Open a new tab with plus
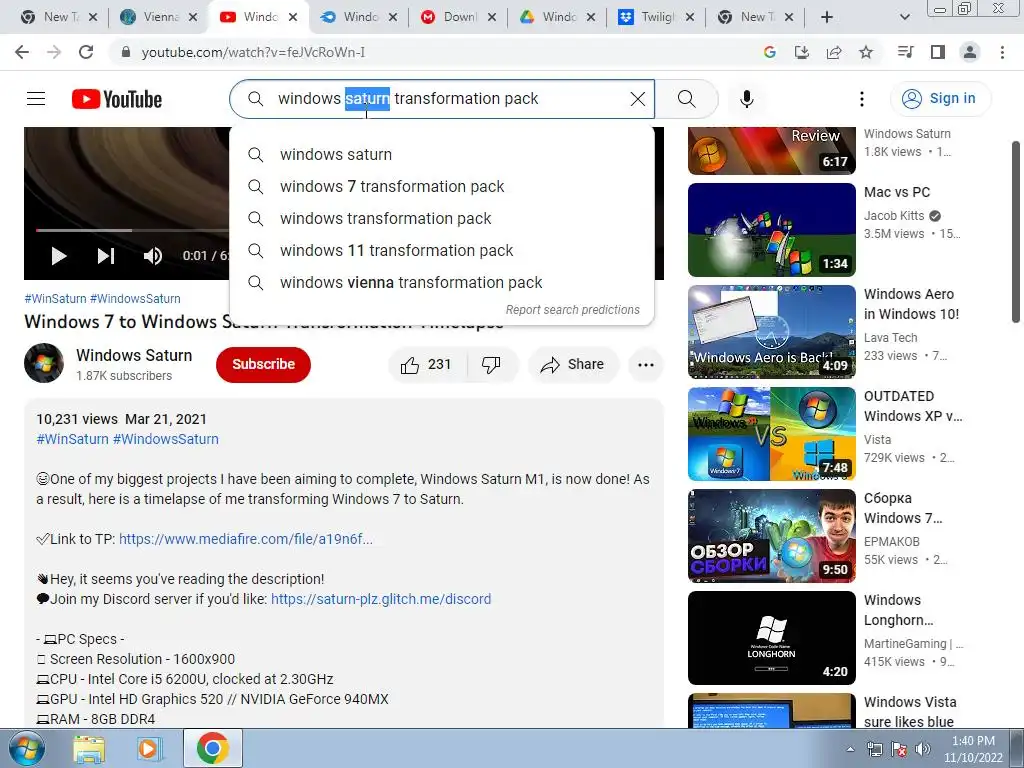1024x768 pixels. coord(827,17)
